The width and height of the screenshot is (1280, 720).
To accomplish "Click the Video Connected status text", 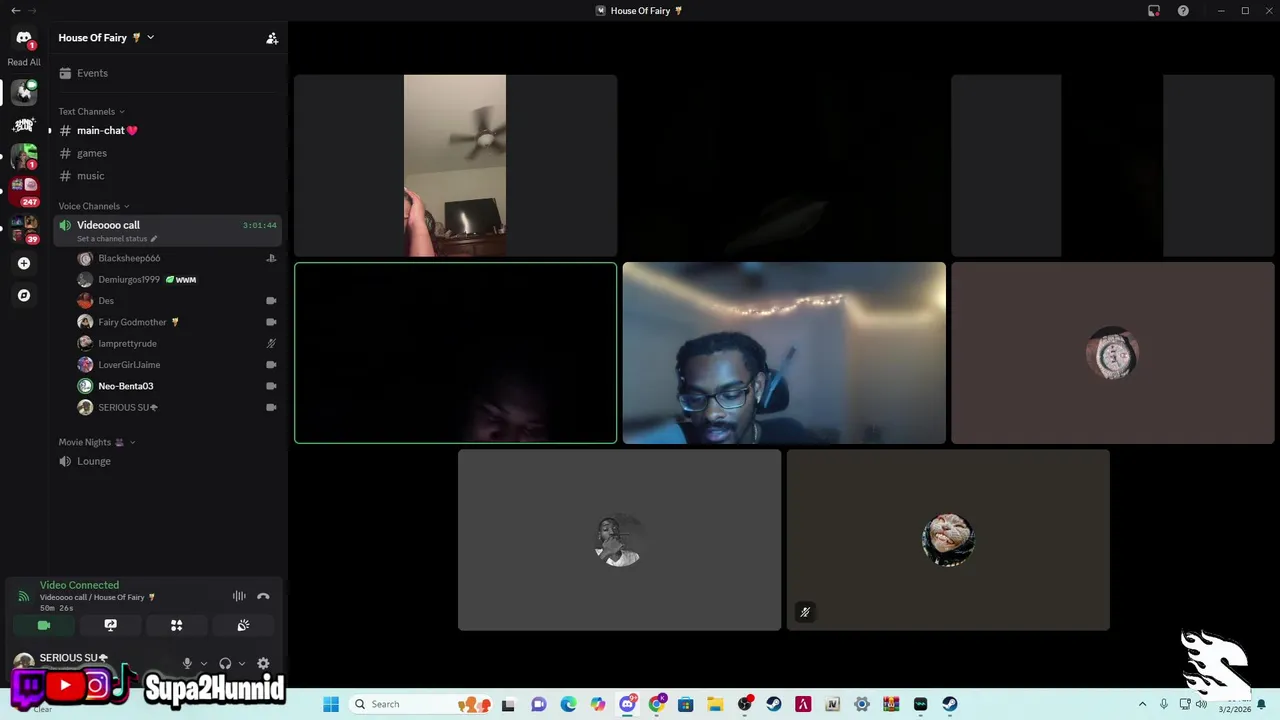I will point(79,585).
